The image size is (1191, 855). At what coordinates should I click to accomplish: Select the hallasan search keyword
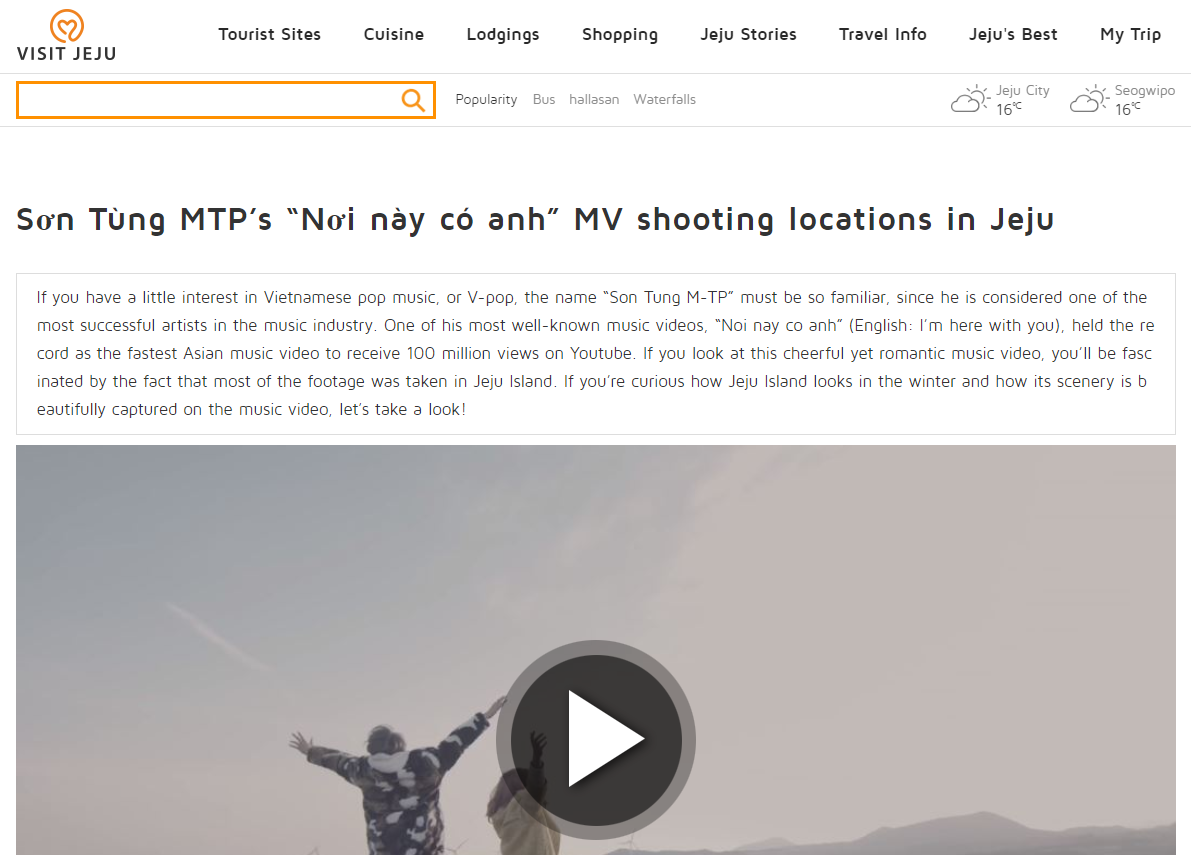click(594, 99)
